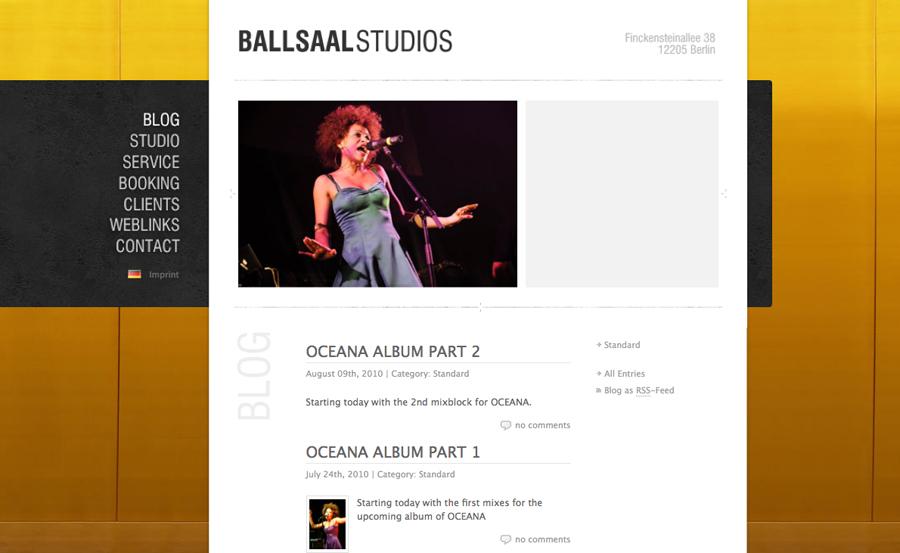Click the right slideshow arrow
The width and height of the screenshot is (900, 553).
click(x=724, y=194)
